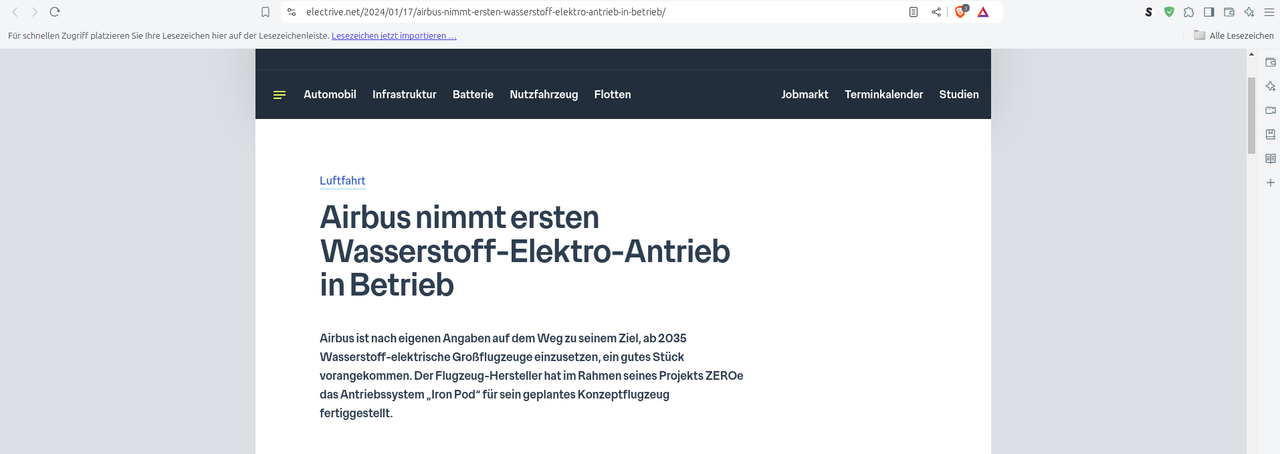Bookmark this page with the bookmark icon

pos(265,12)
